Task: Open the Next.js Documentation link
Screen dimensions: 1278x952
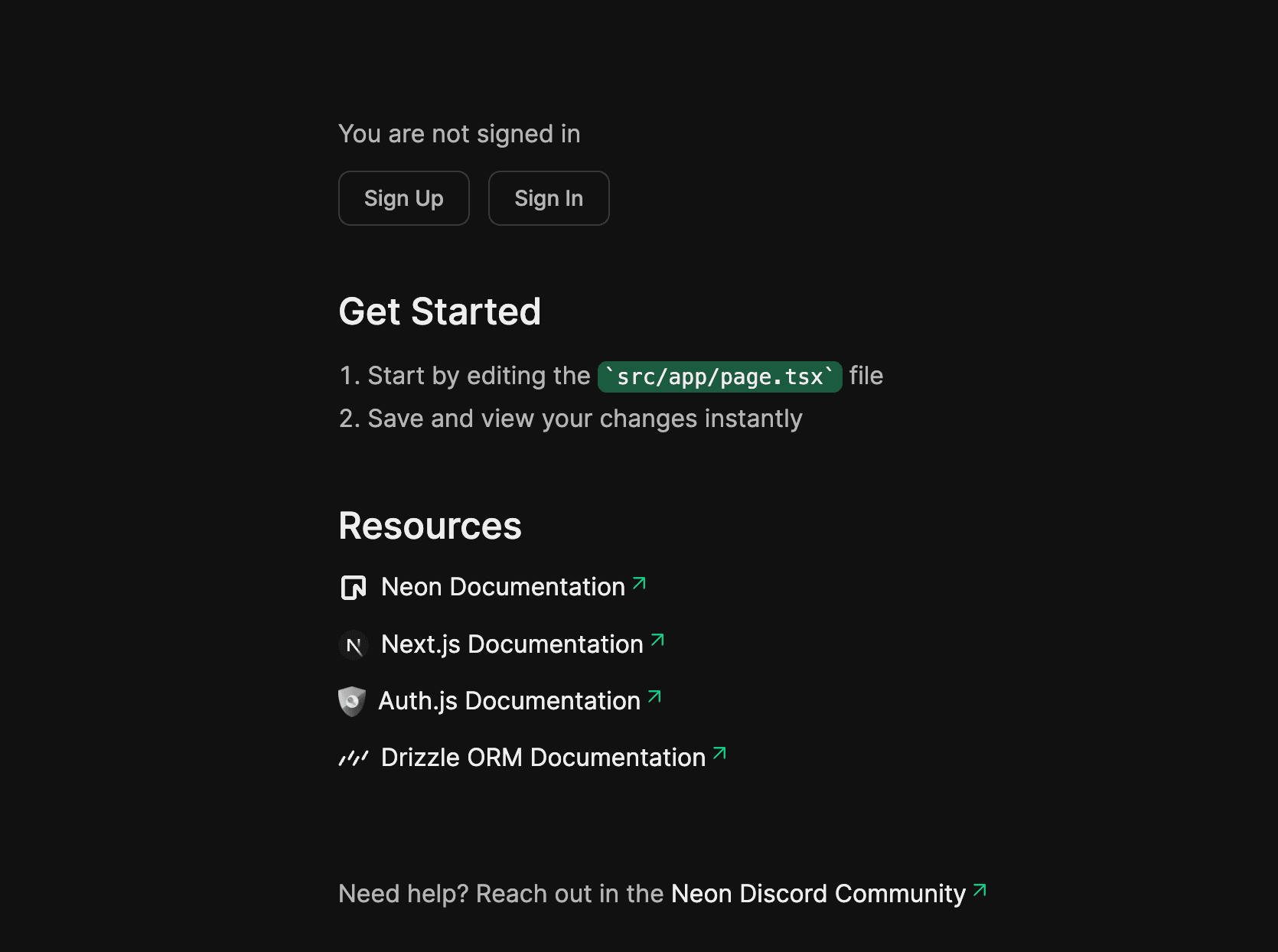Action: tap(511, 644)
